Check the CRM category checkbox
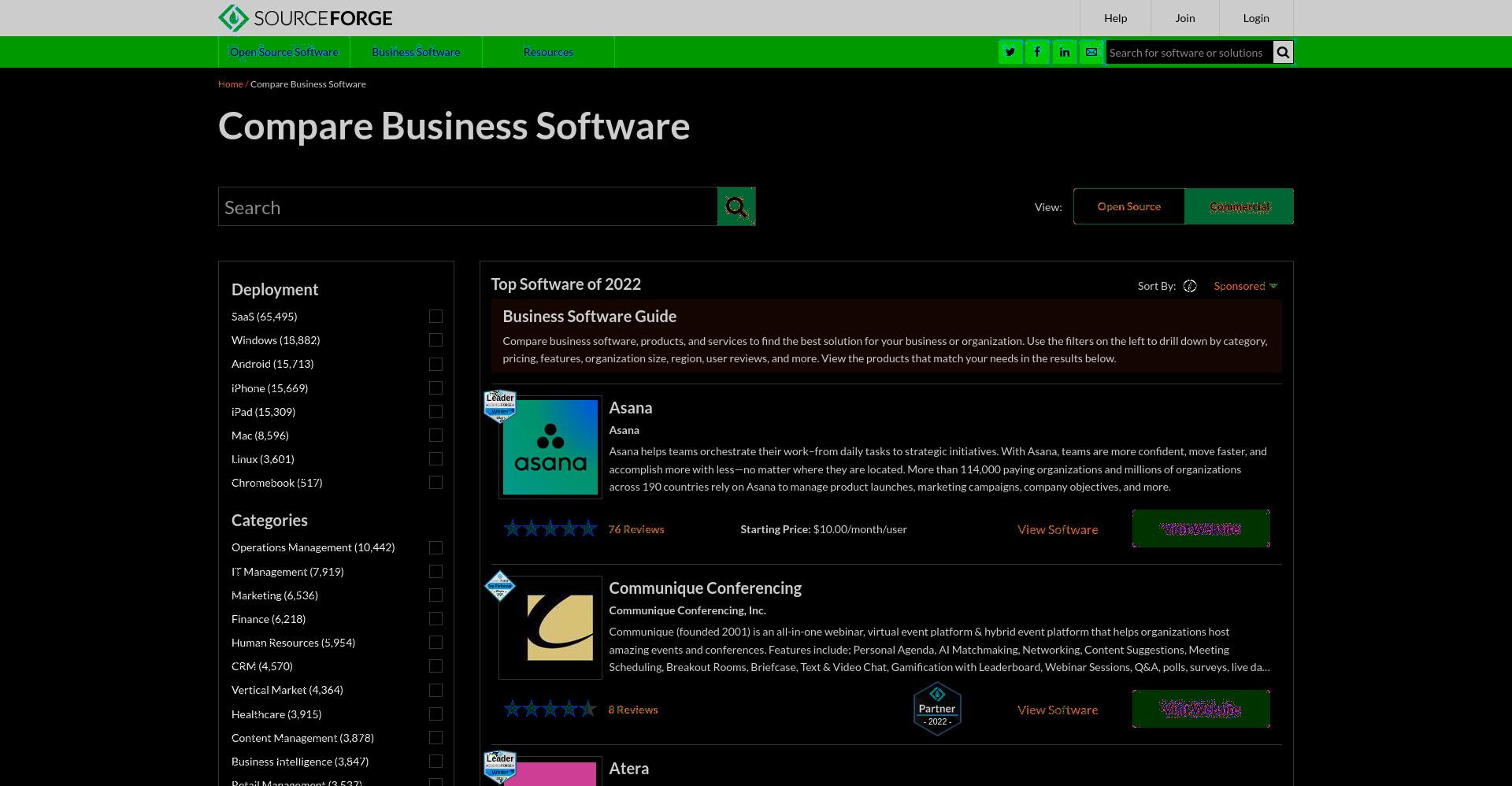This screenshot has height=786, width=1512. point(435,666)
